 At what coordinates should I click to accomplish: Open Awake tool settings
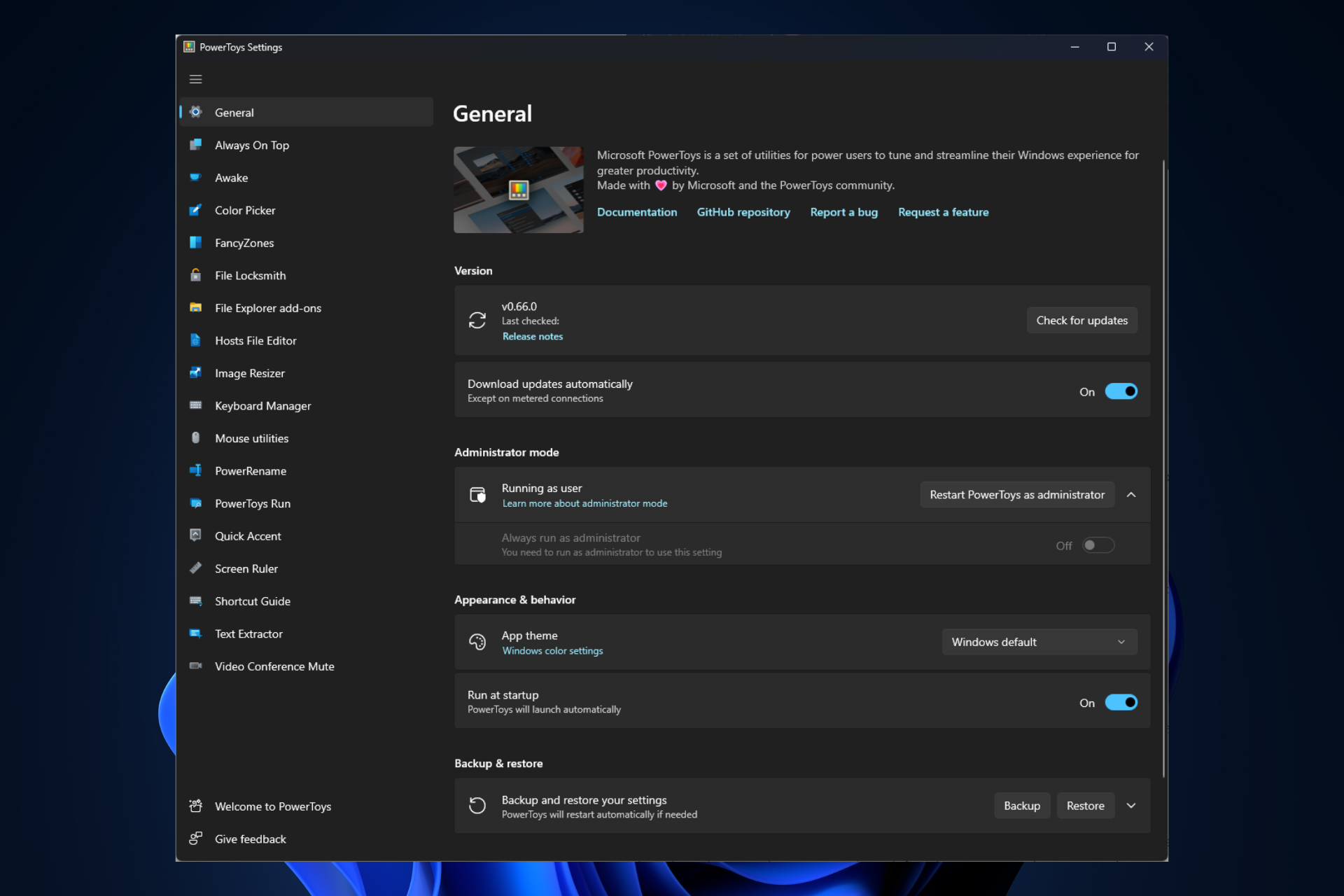coord(231,177)
